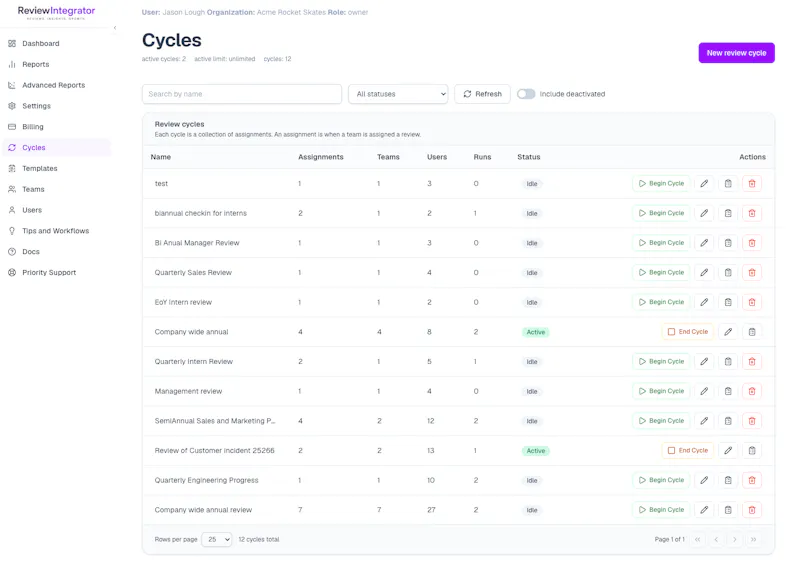
Task: Open Advanced Reports page
Action: pos(56,85)
